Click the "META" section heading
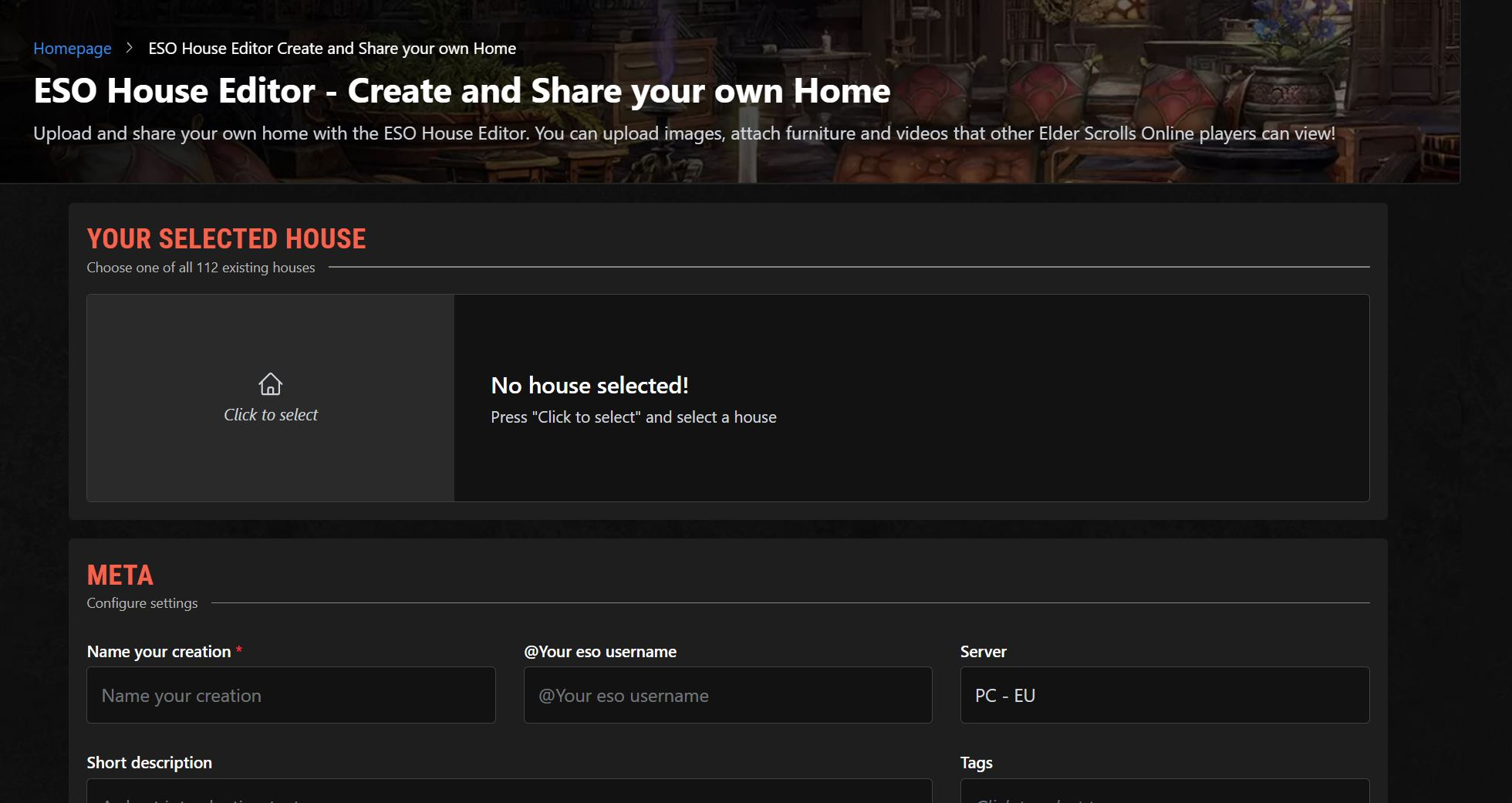The width and height of the screenshot is (1512, 803). pyautogui.click(x=120, y=575)
